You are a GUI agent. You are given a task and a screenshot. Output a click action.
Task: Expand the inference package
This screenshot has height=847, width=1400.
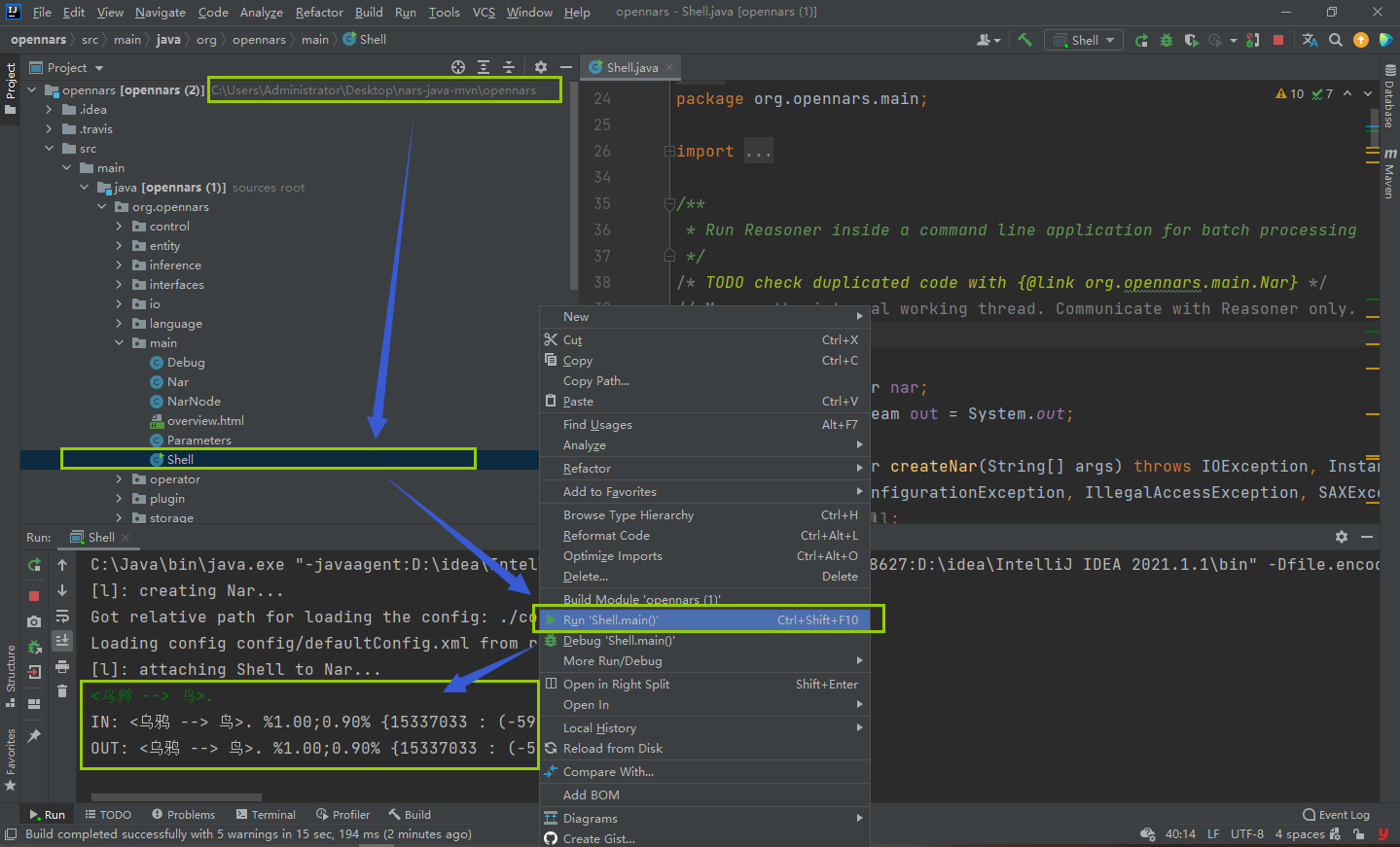[119, 265]
